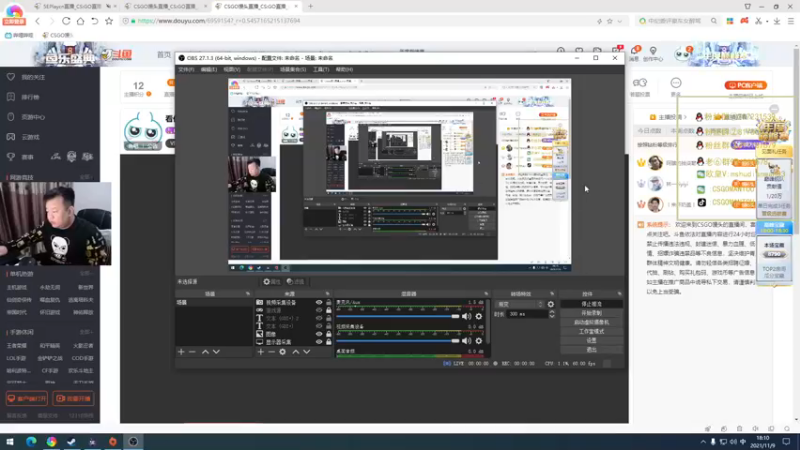The height and width of the screenshot is (450, 800).
Task: Toggle lock on 显示器采集 source
Action: (329, 342)
